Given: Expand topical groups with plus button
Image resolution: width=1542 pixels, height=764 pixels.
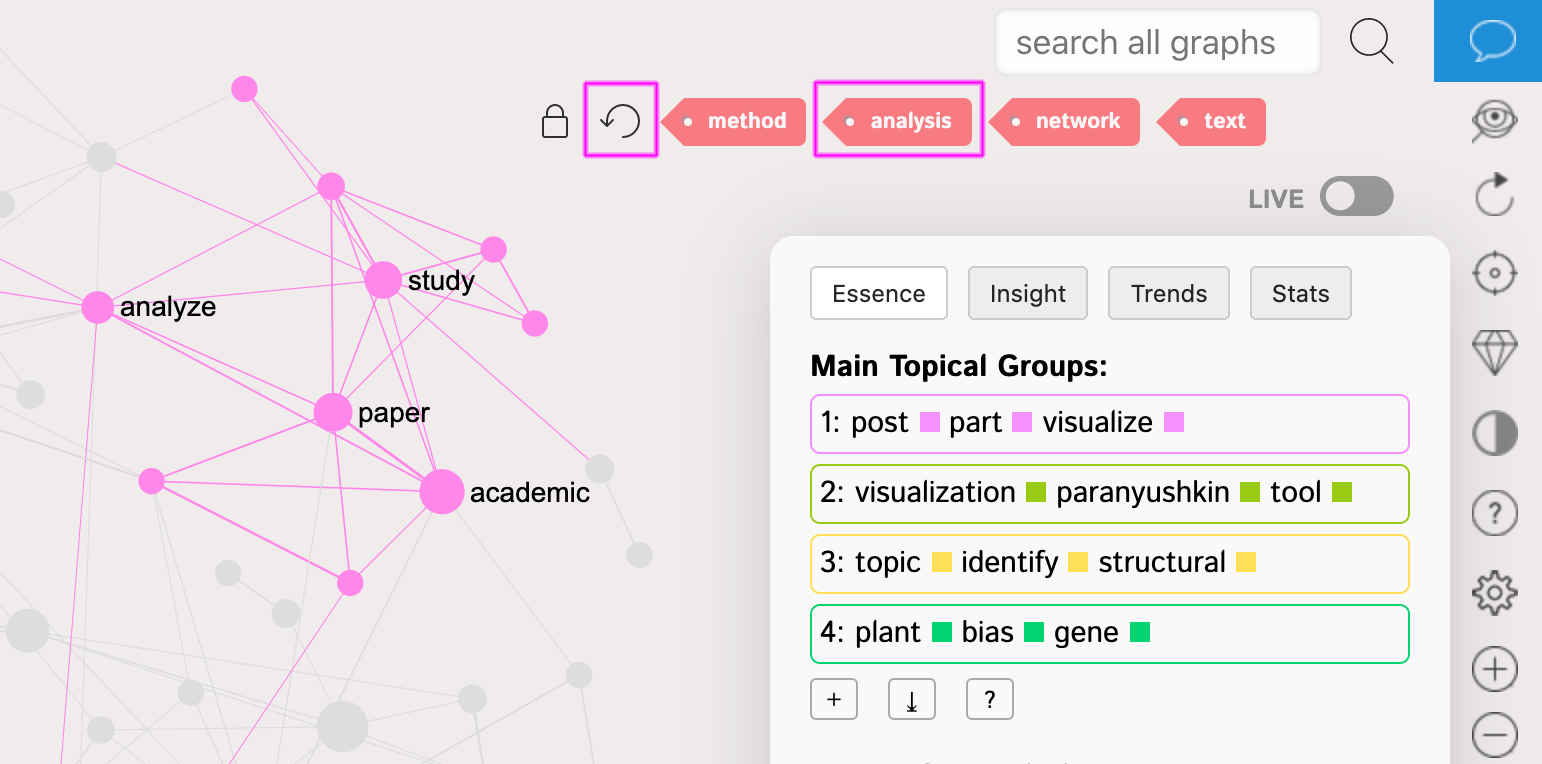Looking at the screenshot, I should (834, 700).
